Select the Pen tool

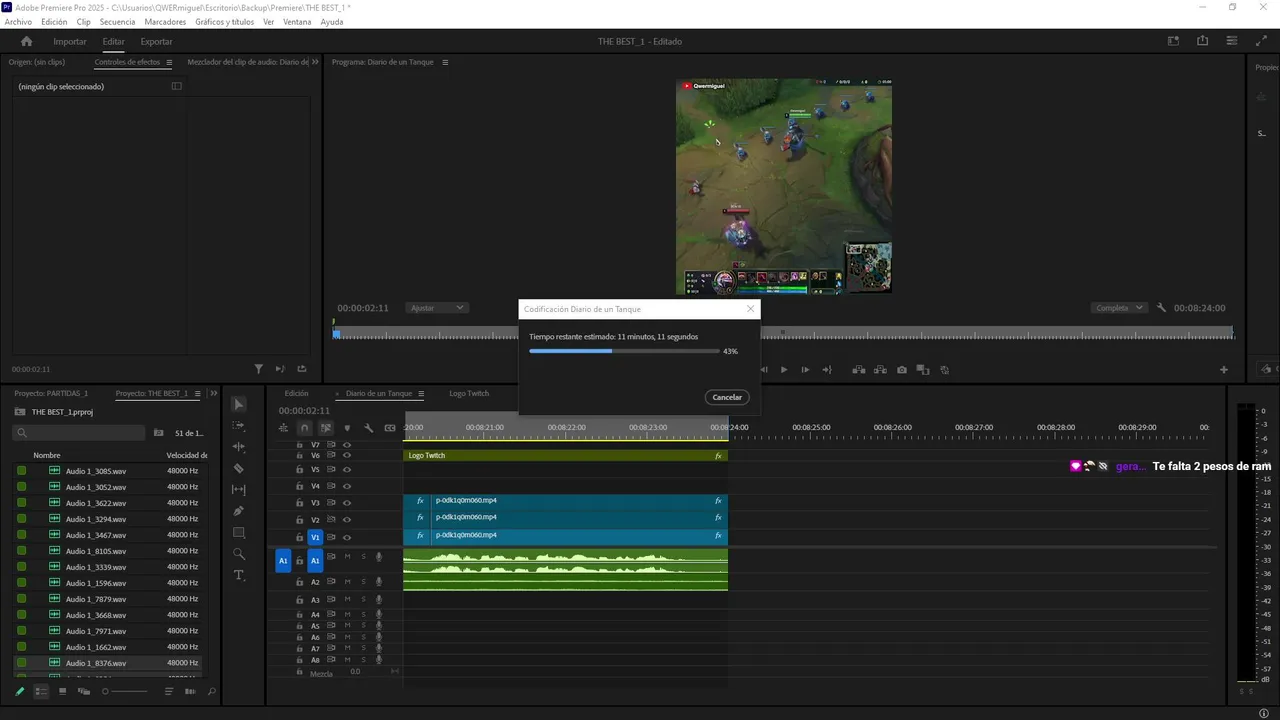239,511
